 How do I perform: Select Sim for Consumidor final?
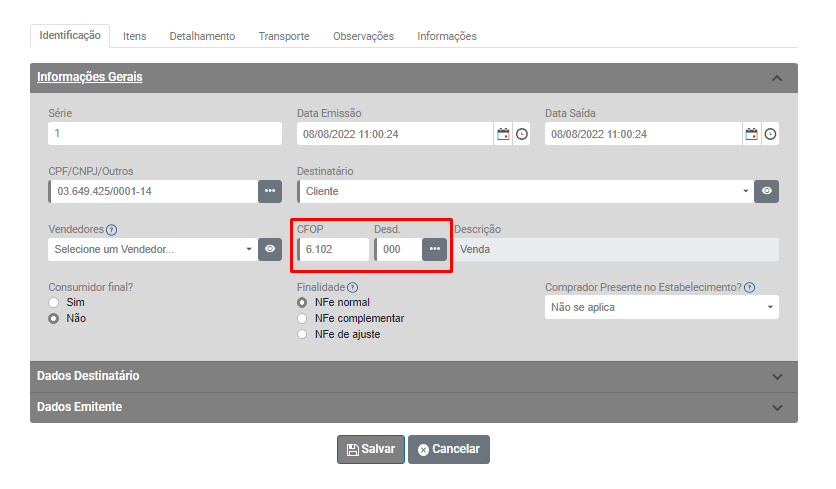pyautogui.click(x=54, y=302)
